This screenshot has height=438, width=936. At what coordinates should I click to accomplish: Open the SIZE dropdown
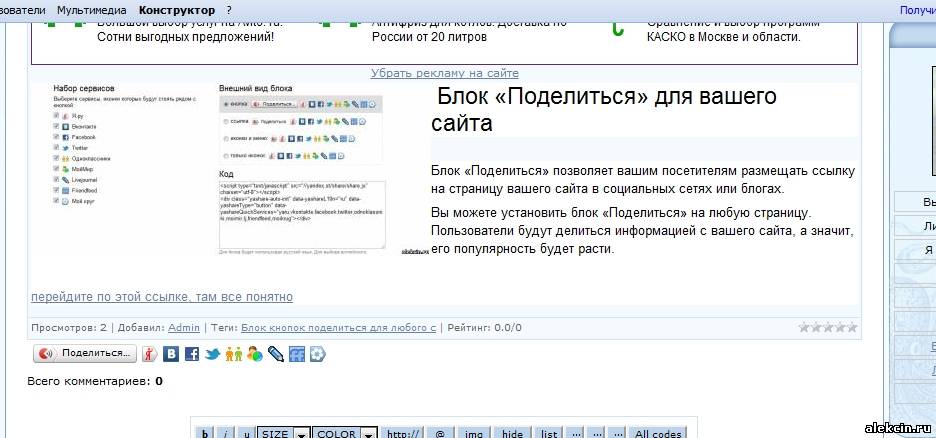pyautogui.click(x=284, y=433)
